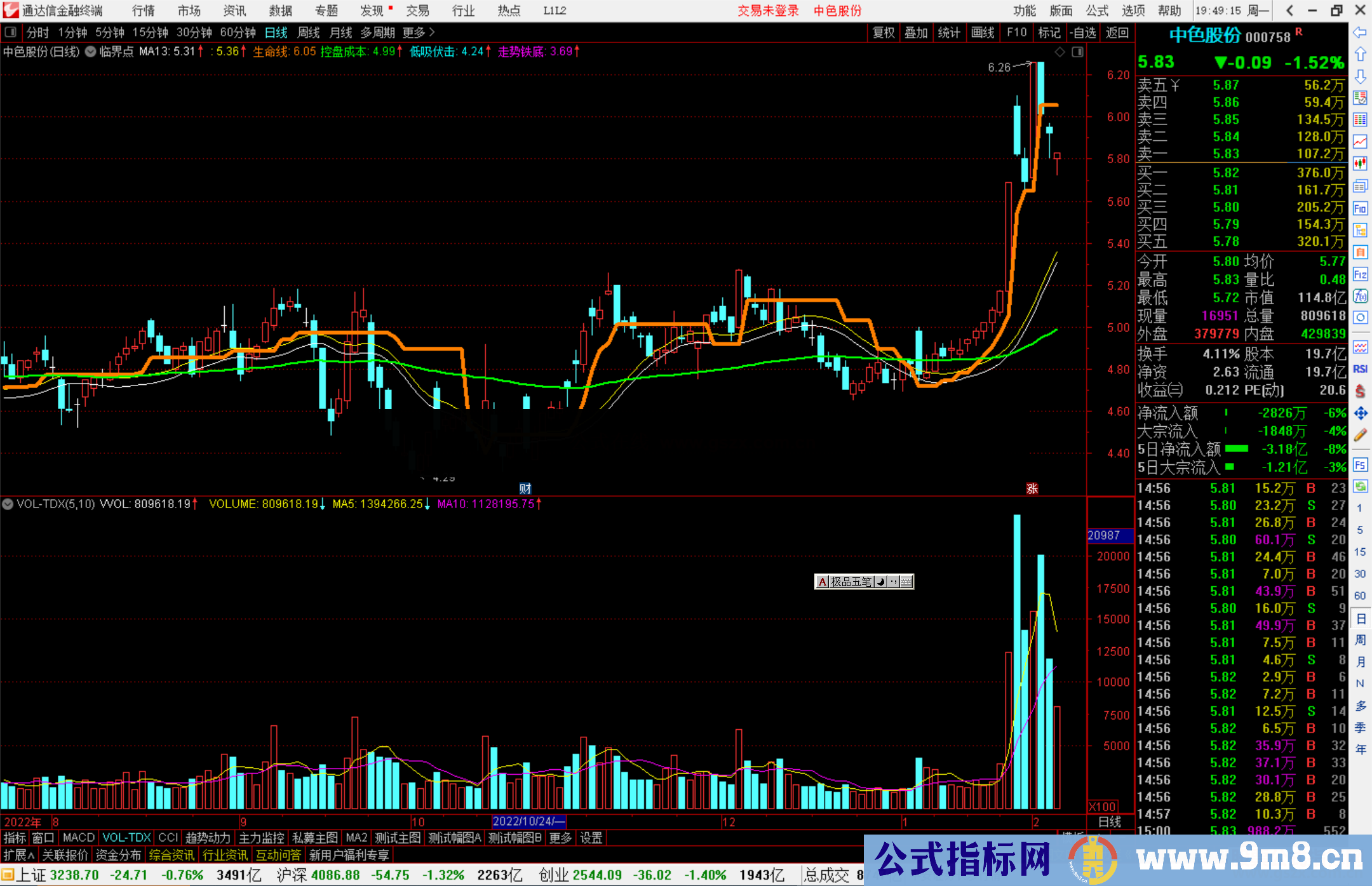Toggle the round icon beside VOL-TDX label
This screenshot has height=886, width=1372.
(x=8, y=504)
